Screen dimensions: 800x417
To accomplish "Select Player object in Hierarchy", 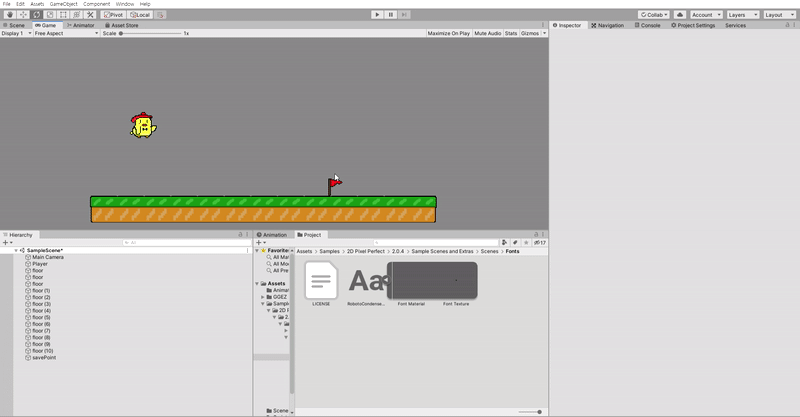I will pos(40,264).
